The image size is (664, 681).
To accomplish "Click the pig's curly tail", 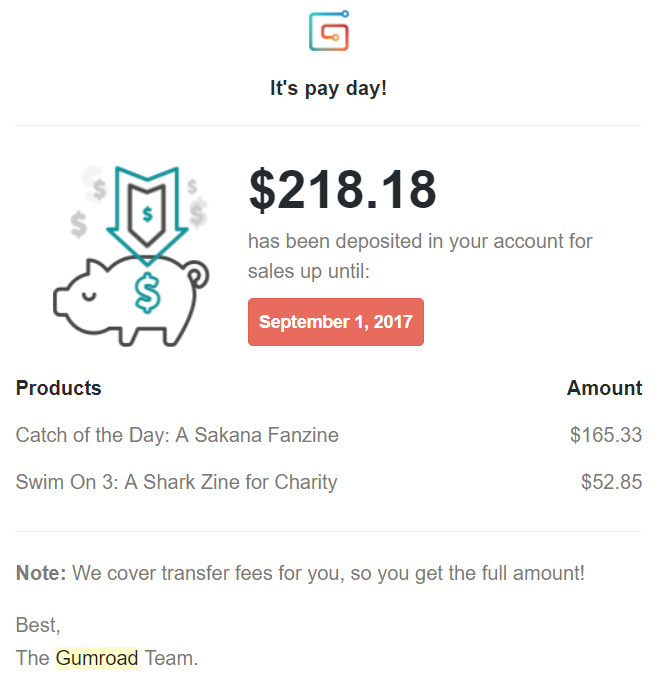I will (x=198, y=274).
